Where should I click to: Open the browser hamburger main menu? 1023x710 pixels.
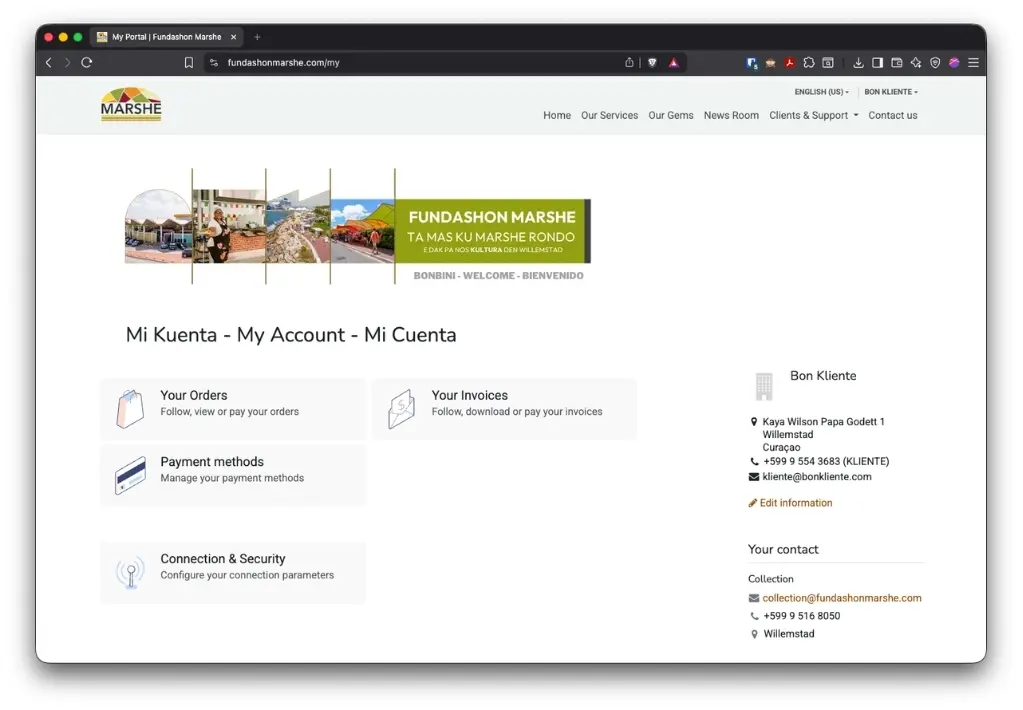pyautogui.click(x=973, y=63)
